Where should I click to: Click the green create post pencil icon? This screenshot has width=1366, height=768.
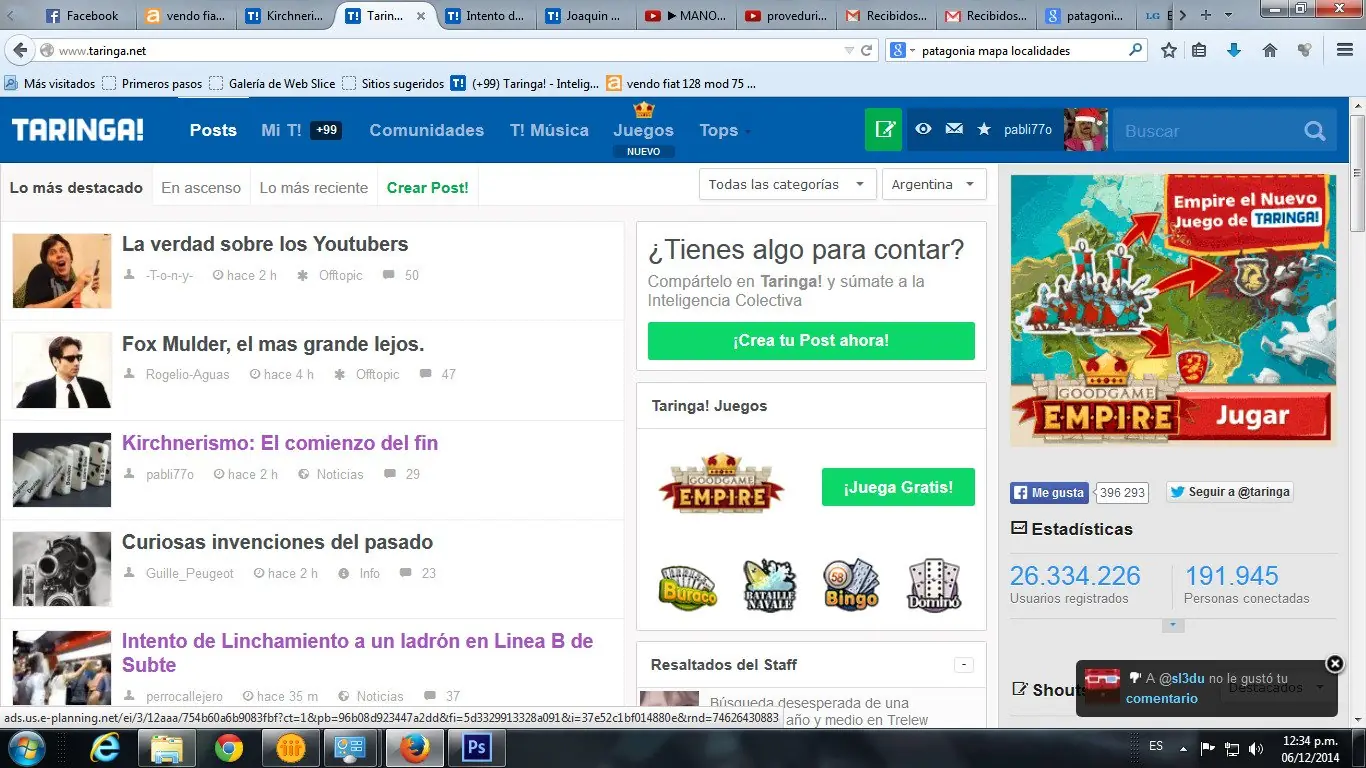click(884, 130)
